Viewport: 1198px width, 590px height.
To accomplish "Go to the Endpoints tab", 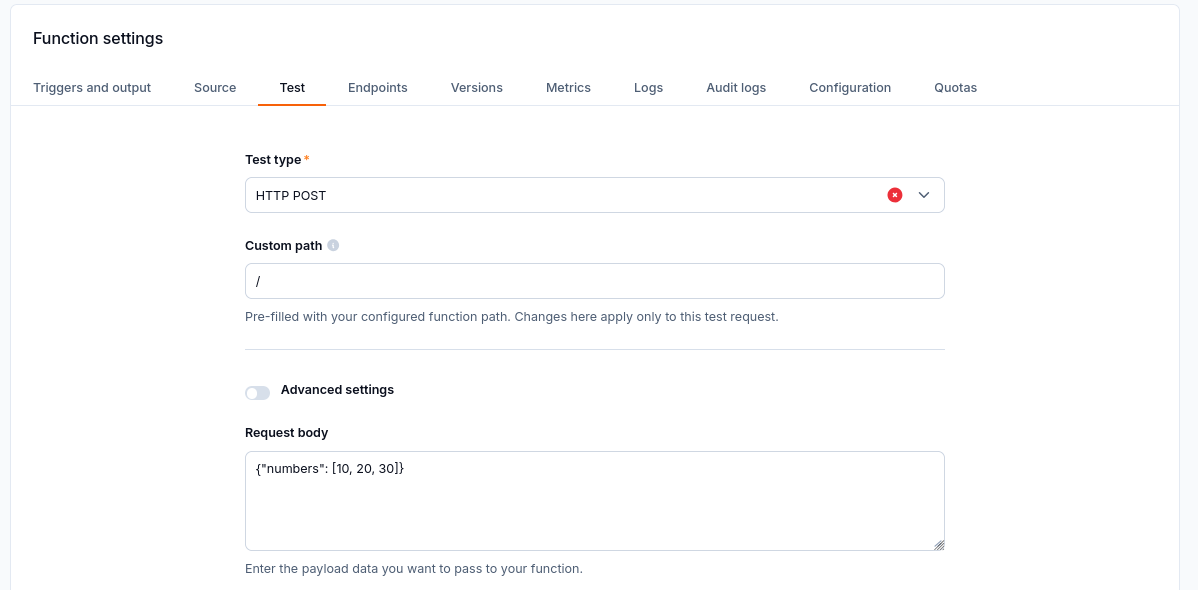I will pyautogui.click(x=377, y=87).
